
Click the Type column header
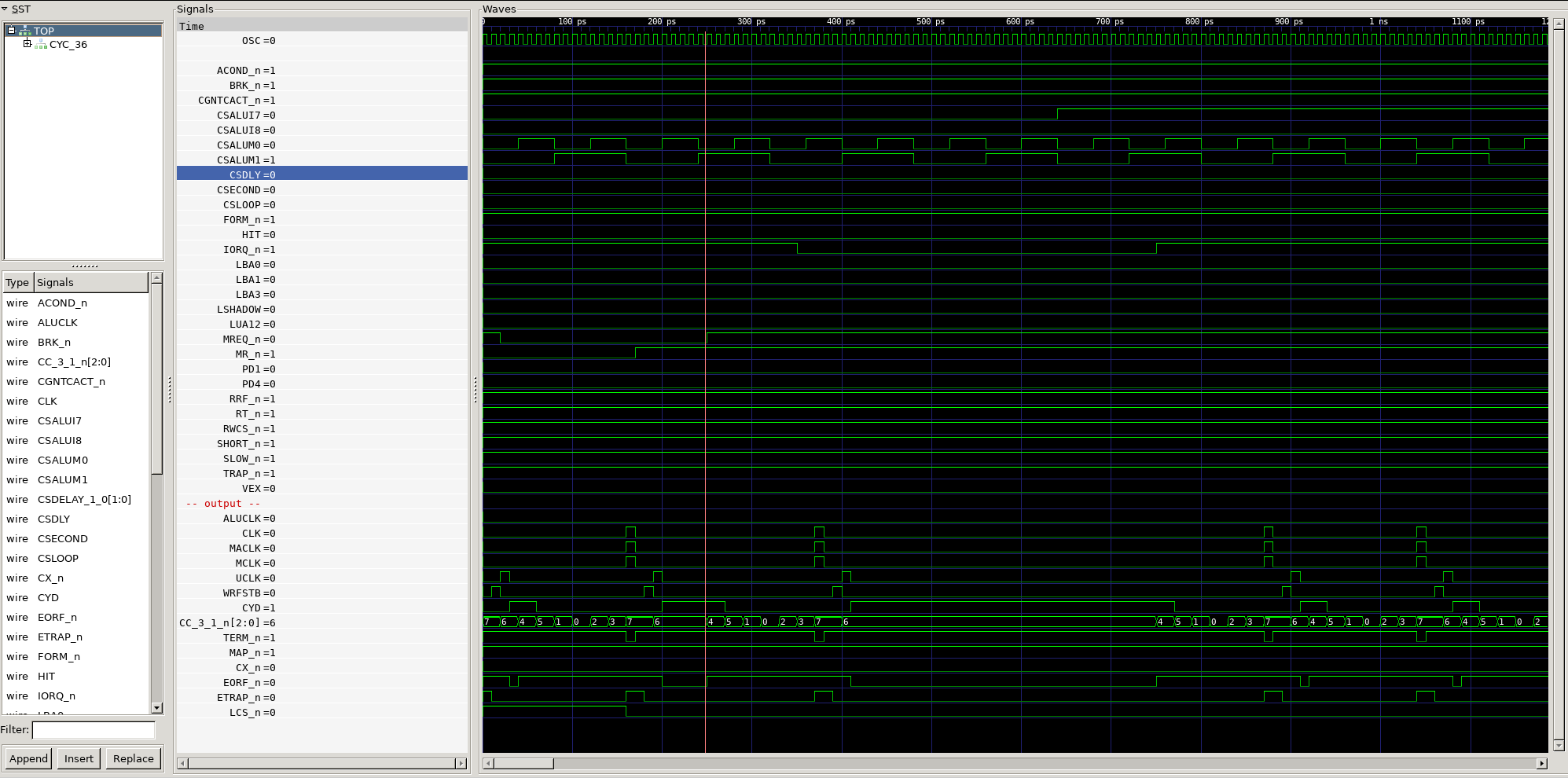17,283
